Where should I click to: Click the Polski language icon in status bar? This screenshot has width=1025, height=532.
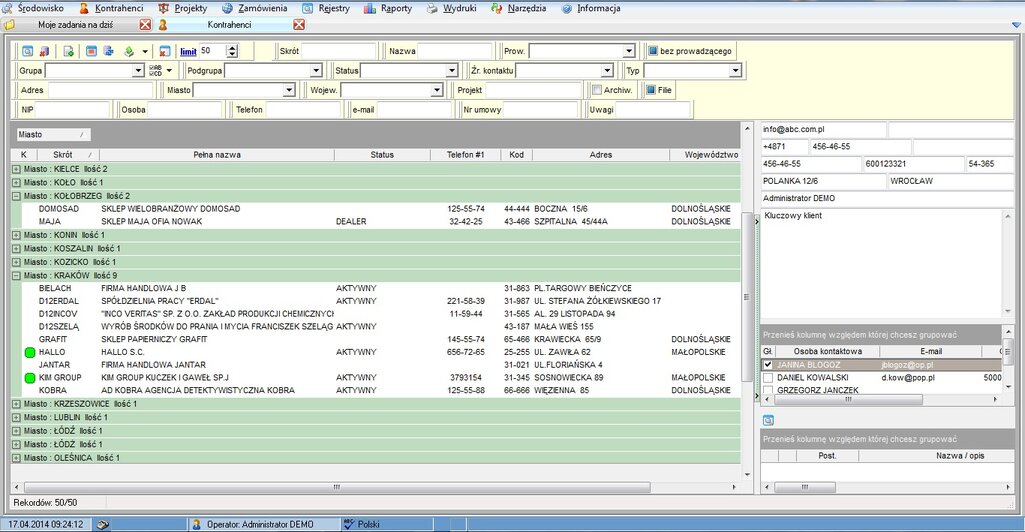click(349, 524)
